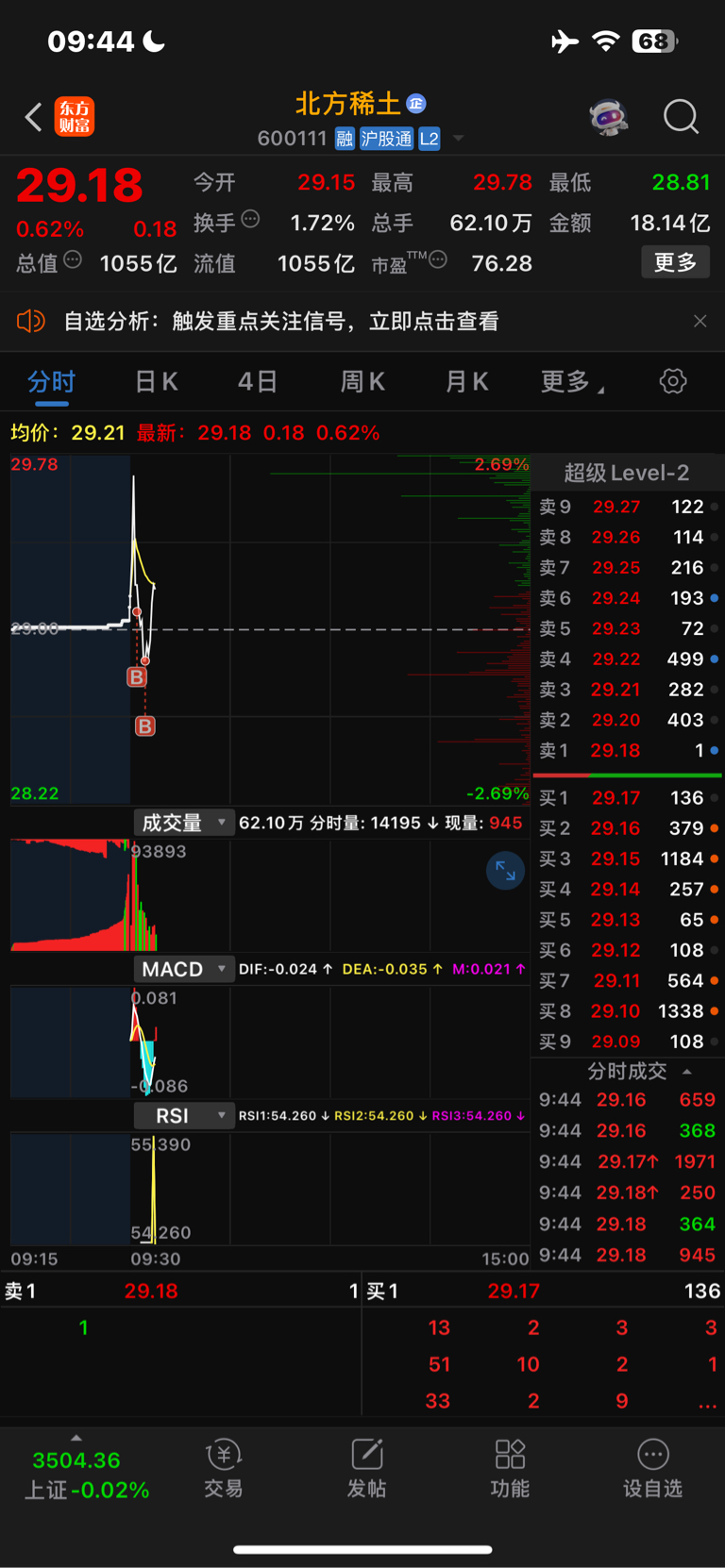Screen dimensions: 725x1568
Task: Tap the 卖1 29.18 queue summary
Action: point(181,1291)
